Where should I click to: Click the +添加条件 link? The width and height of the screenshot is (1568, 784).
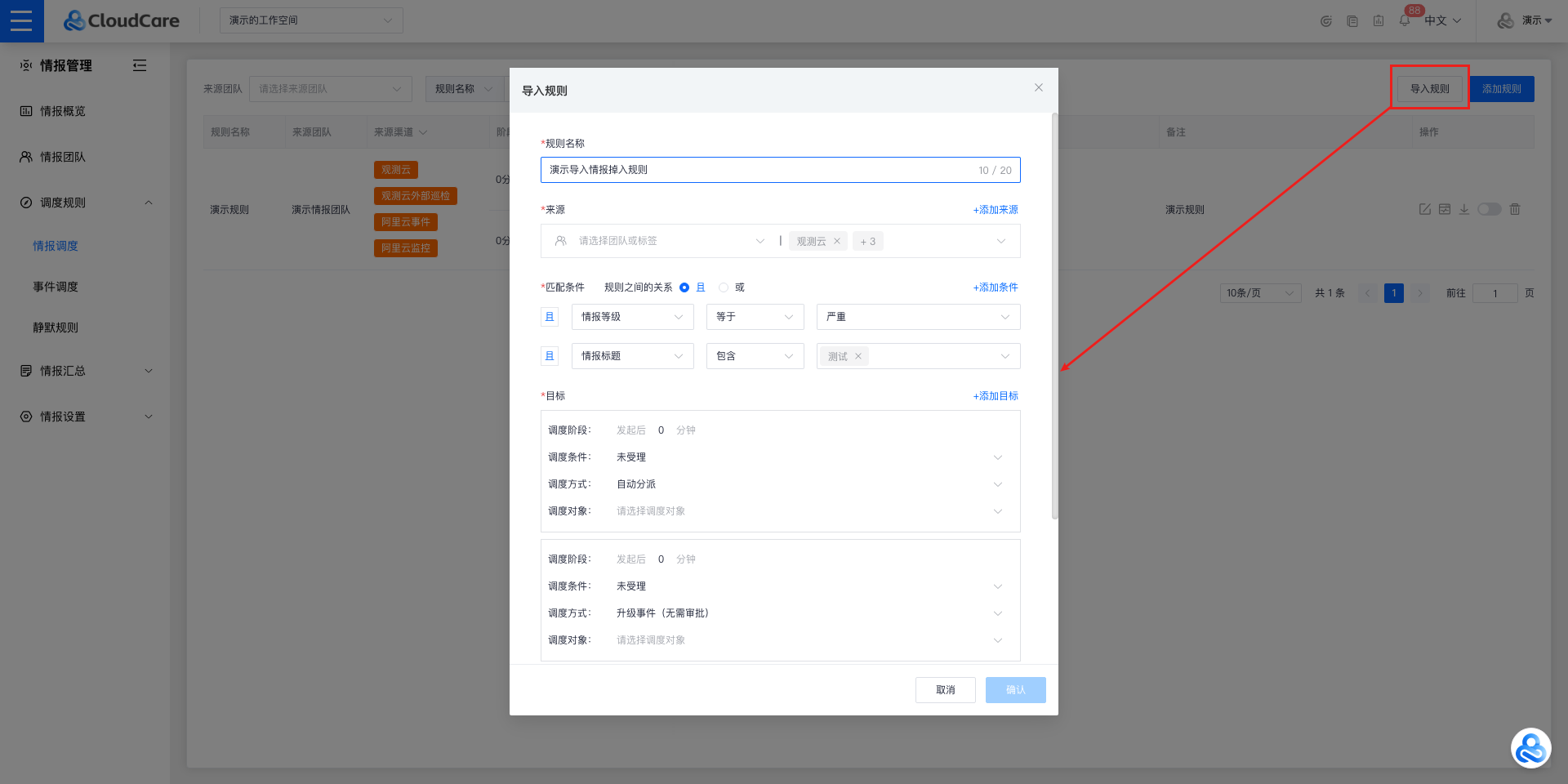click(996, 287)
